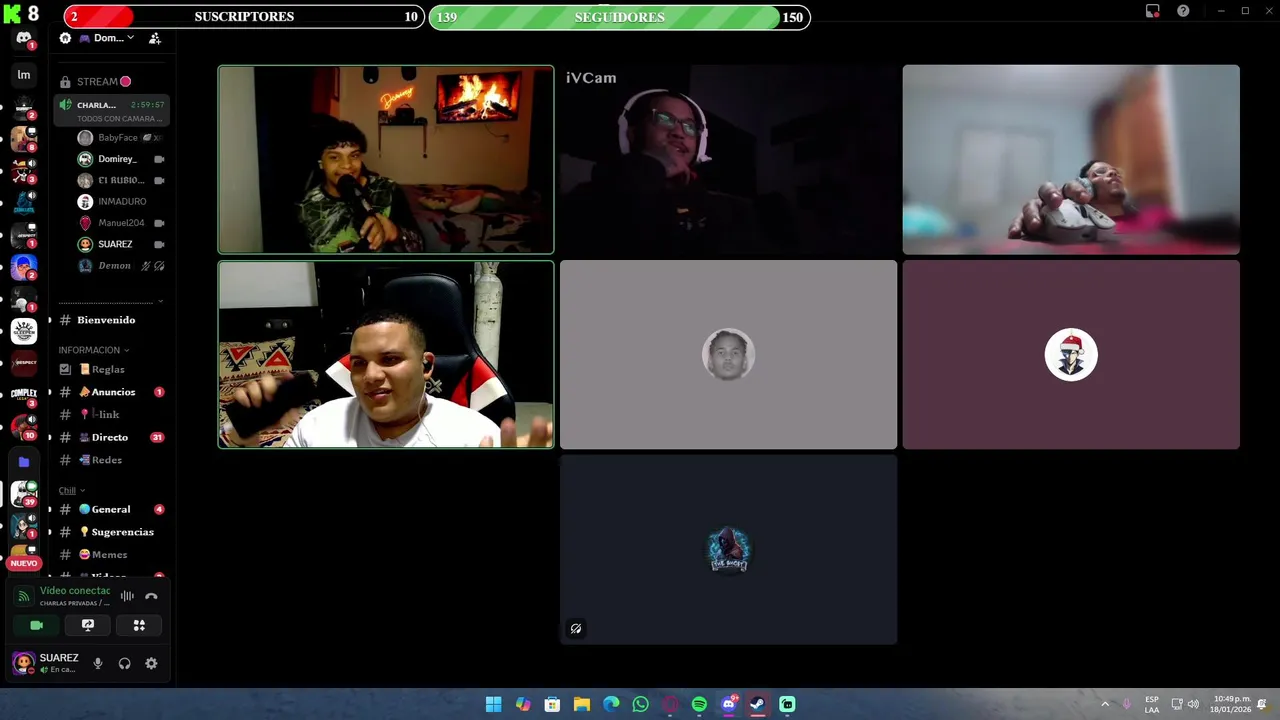Click the connection signal quality icon
1280x720 pixels.
pyautogui.click(x=24, y=596)
